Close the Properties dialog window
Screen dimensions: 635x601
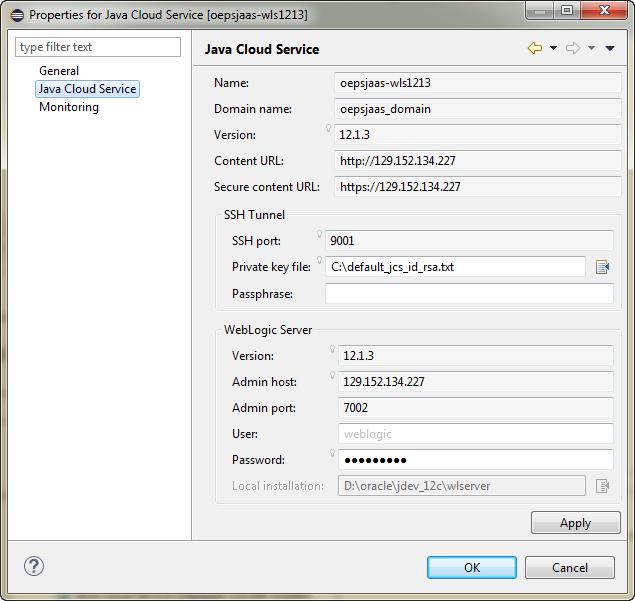click(x=604, y=11)
